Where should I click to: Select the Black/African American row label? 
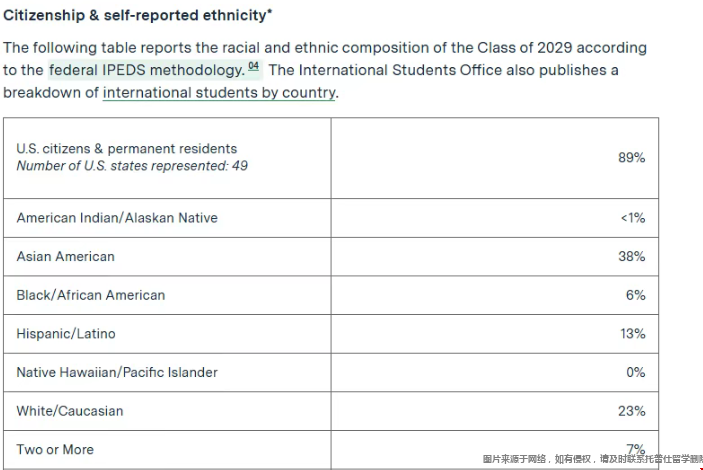coord(91,295)
